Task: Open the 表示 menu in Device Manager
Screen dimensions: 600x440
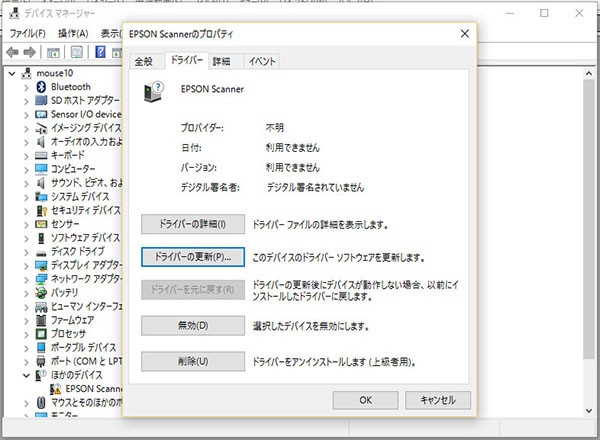Action: (x=111, y=34)
